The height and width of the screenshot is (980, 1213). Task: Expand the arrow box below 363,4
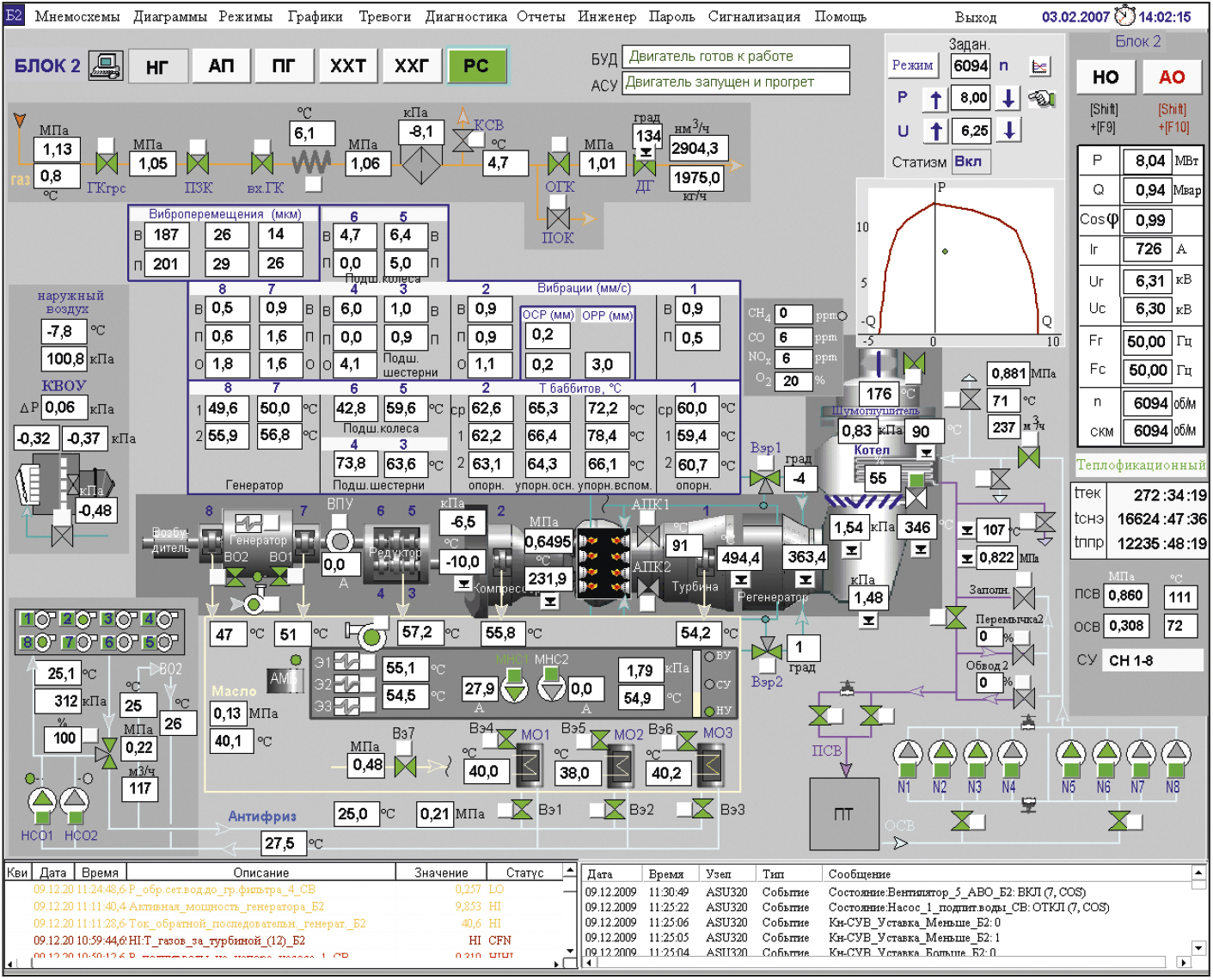click(806, 579)
